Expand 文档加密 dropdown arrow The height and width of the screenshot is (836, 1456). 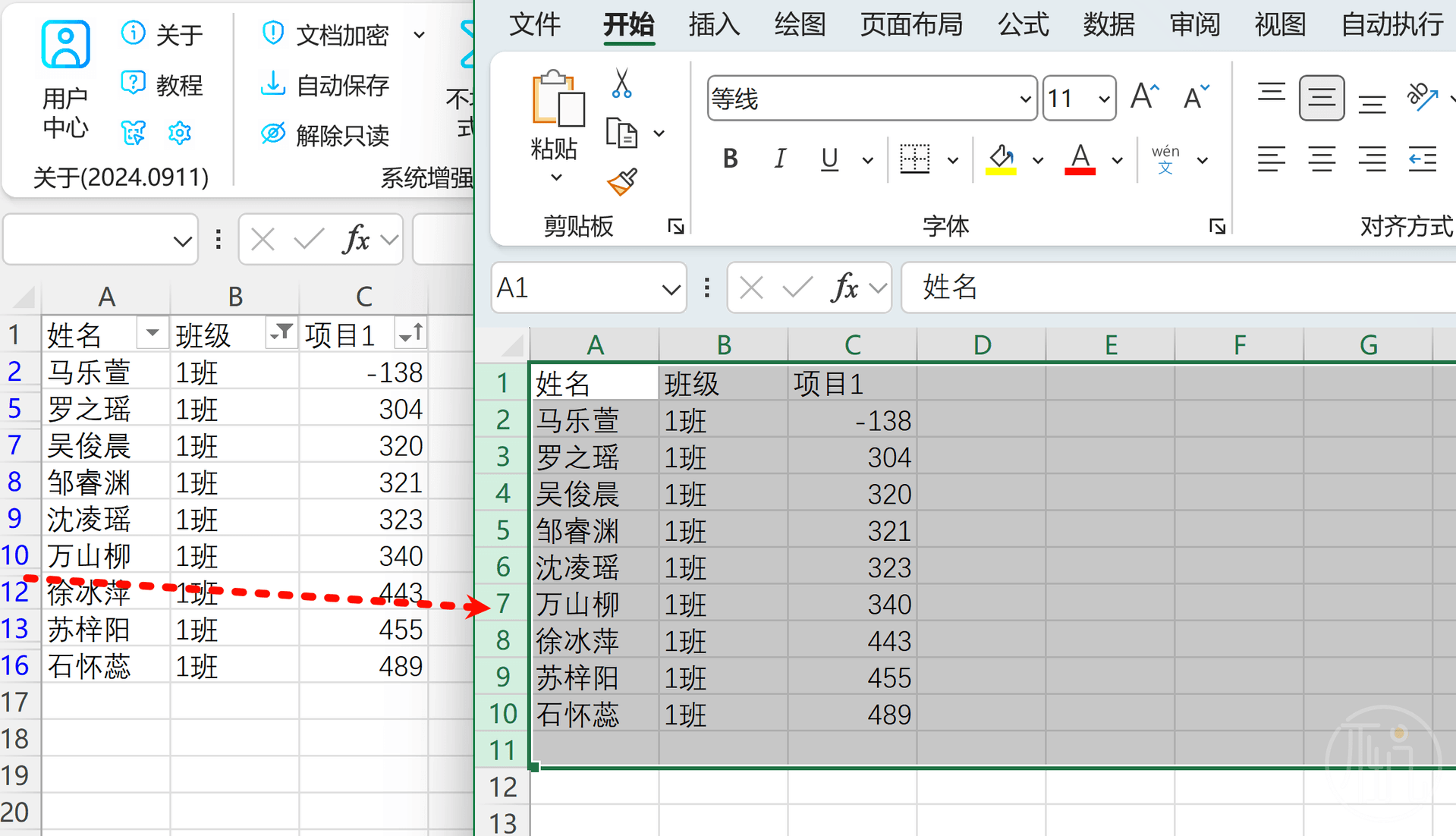click(x=419, y=34)
